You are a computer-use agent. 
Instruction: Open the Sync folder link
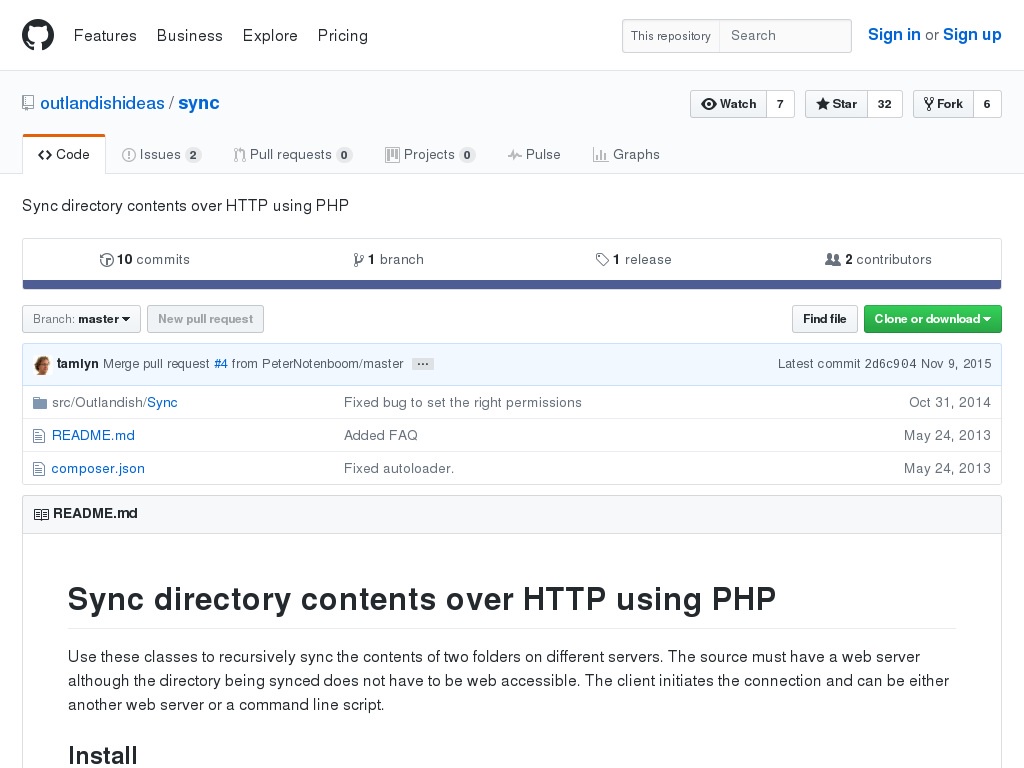(163, 403)
